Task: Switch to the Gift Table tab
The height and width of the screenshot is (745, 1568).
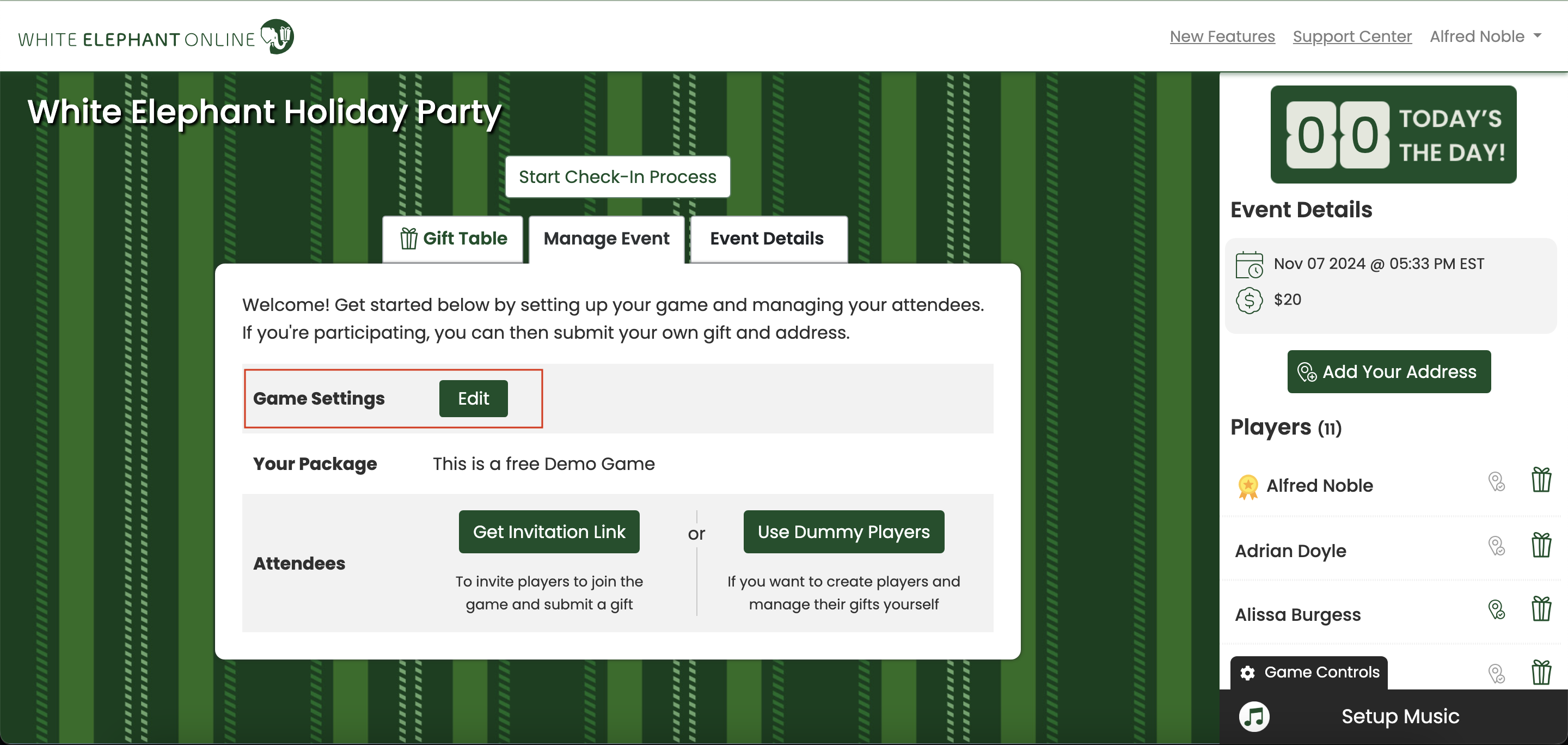Action: click(453, 239)
